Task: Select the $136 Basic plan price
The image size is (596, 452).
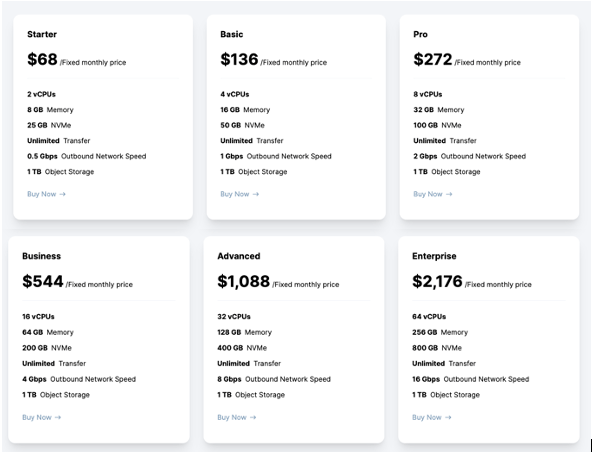Action: [x=239, y=59]
